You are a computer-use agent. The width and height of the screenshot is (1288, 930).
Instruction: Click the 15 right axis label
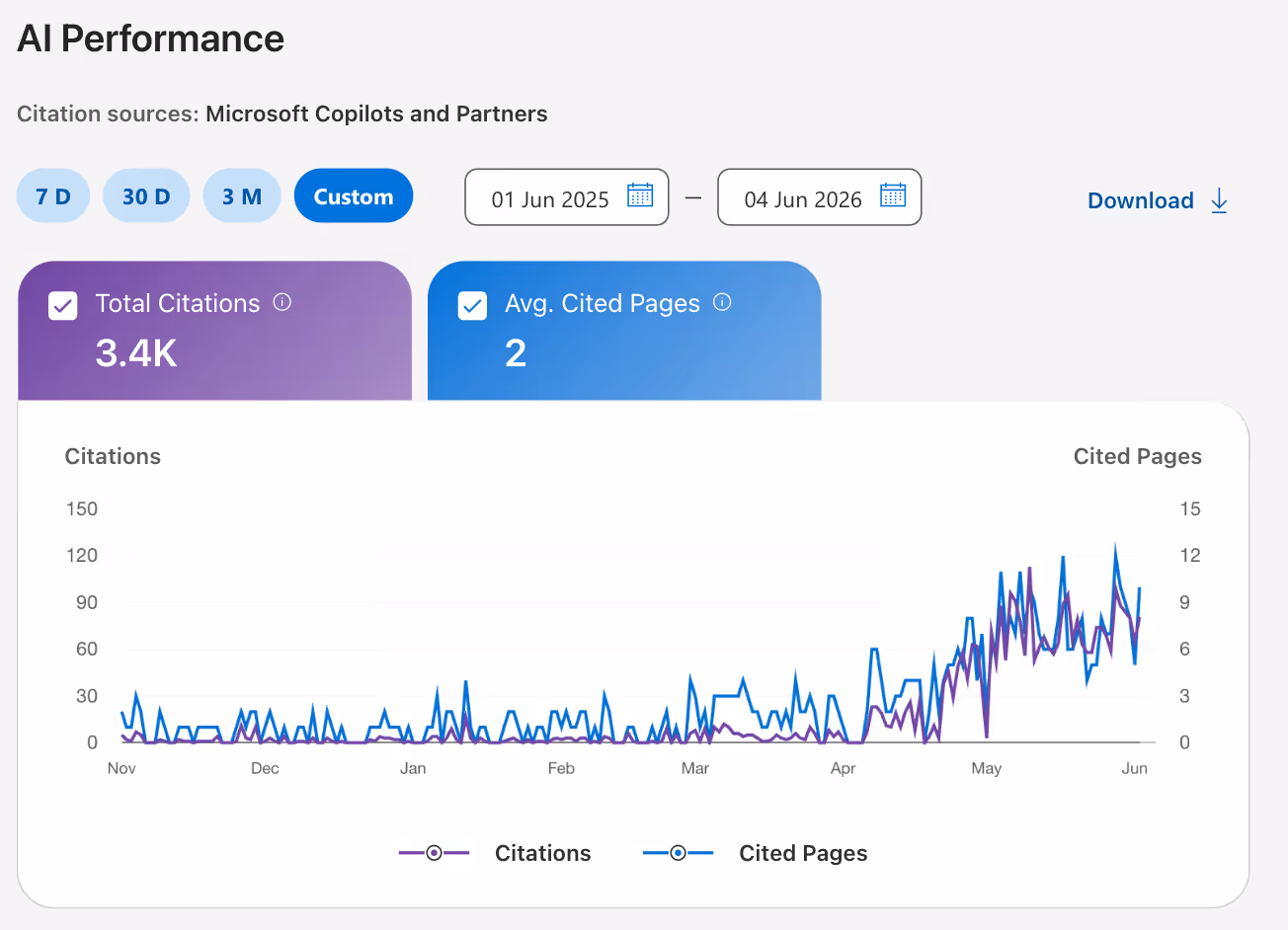[x=1190, y=508]
